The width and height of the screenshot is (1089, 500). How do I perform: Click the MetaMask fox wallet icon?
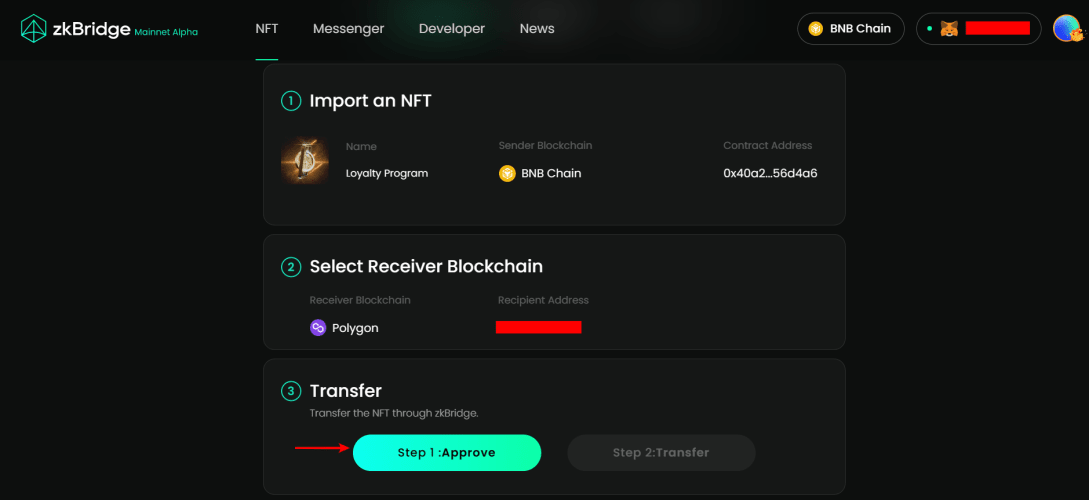(949, 28)
